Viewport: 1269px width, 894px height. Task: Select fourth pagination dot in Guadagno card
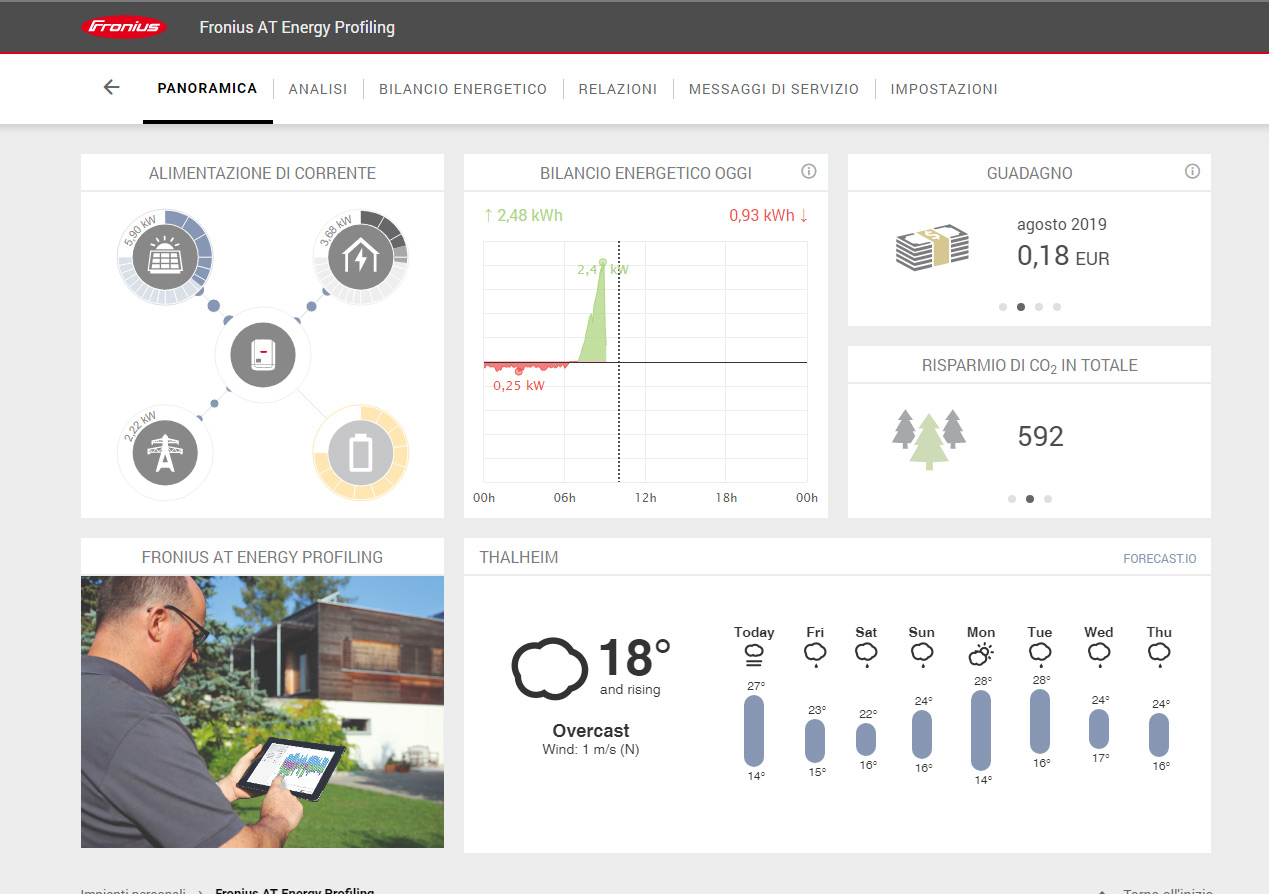pyautogui.click(x=1057, y=307)
